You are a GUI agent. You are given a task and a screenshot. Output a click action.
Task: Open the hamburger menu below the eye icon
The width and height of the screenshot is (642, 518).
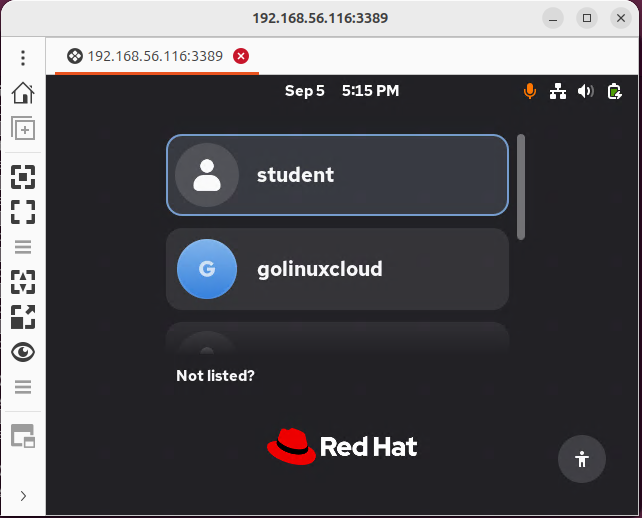tap(23, 387)
